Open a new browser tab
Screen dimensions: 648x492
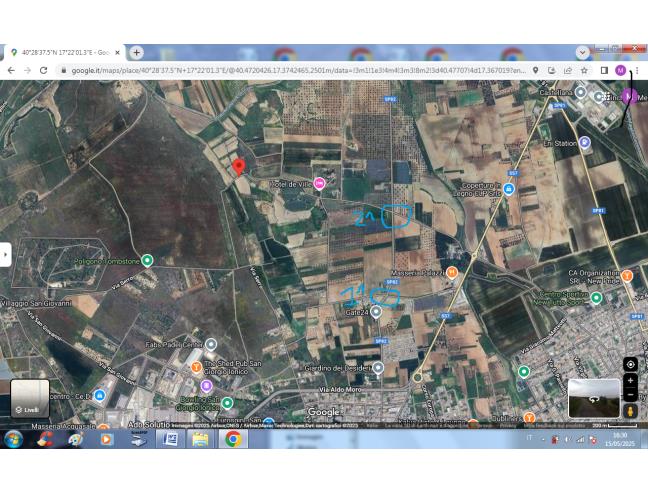tap(136, 52)
